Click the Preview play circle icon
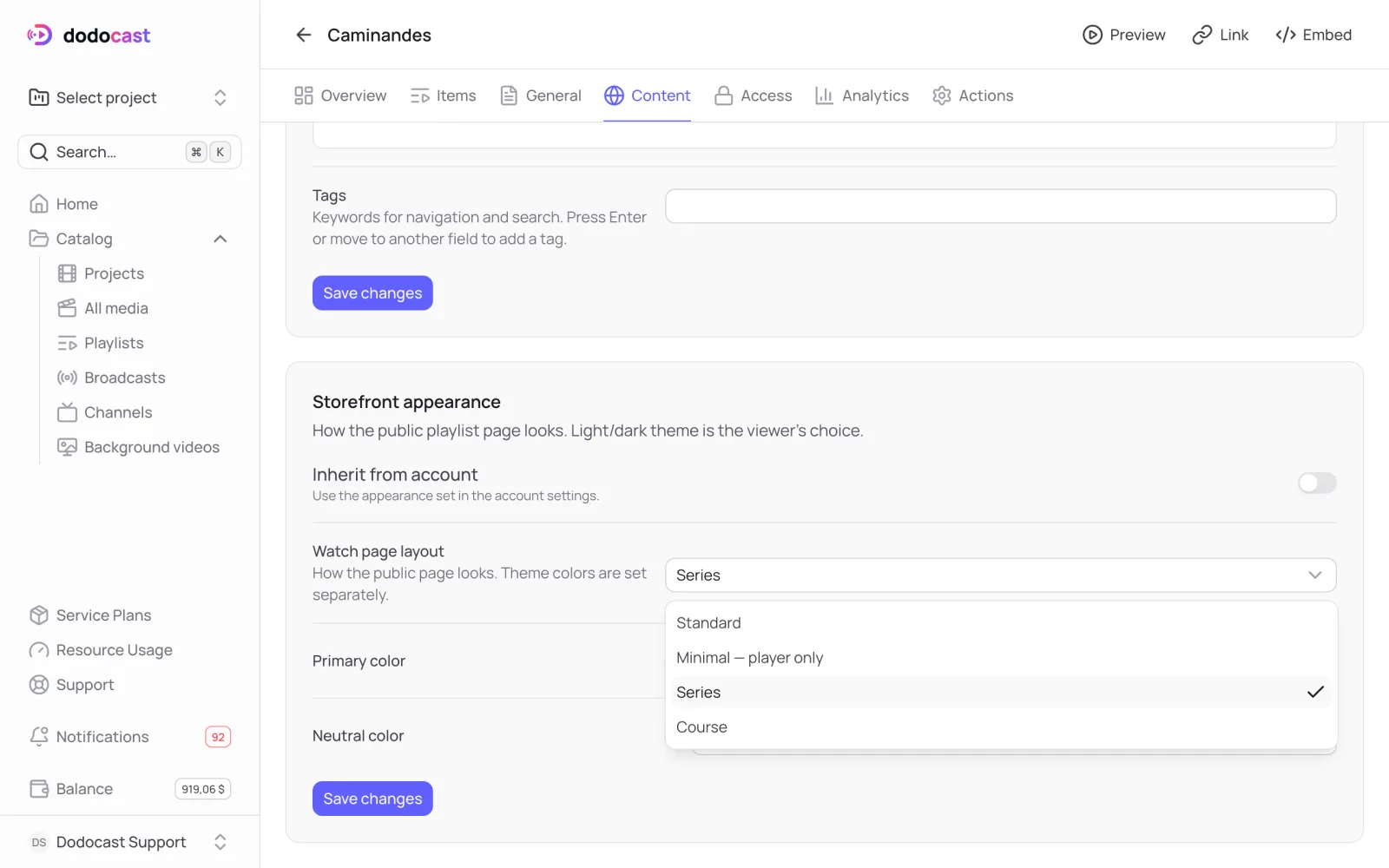This screenshot has width=1389, height=868. [1092, 35]
